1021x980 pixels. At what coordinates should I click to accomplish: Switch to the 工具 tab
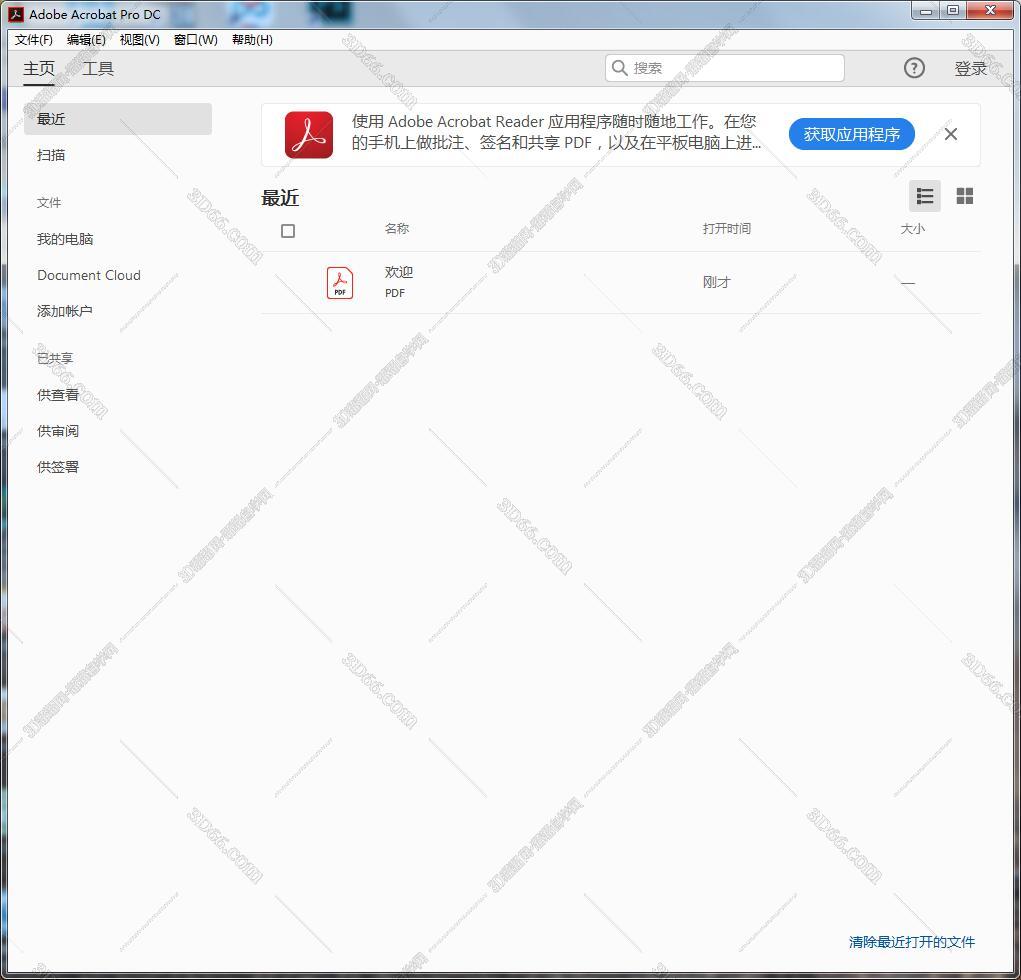98,68
